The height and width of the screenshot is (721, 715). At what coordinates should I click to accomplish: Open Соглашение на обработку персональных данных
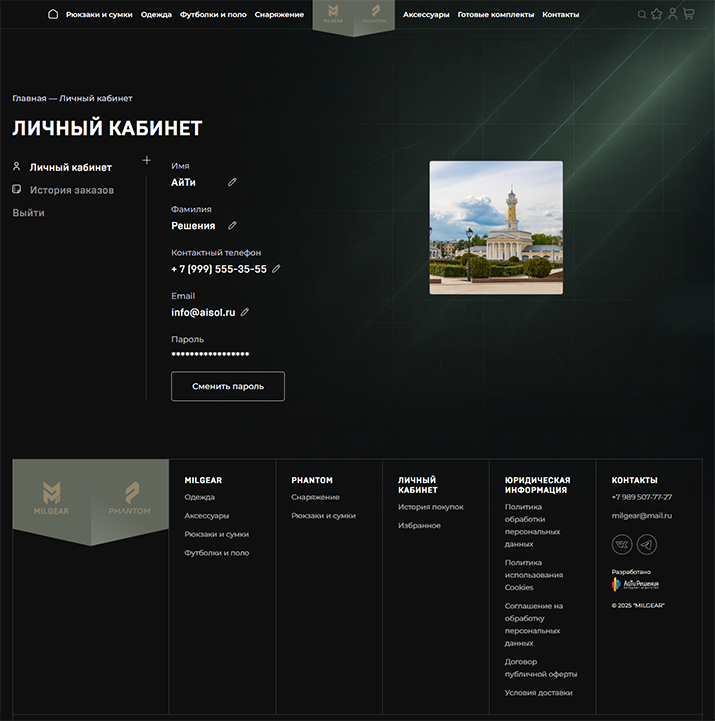(534, 624)
